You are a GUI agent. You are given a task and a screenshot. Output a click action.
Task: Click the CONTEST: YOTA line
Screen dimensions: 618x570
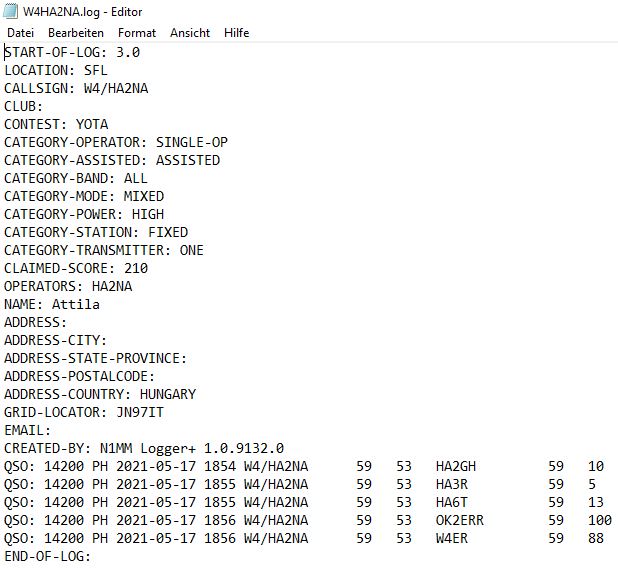(56, 124)
